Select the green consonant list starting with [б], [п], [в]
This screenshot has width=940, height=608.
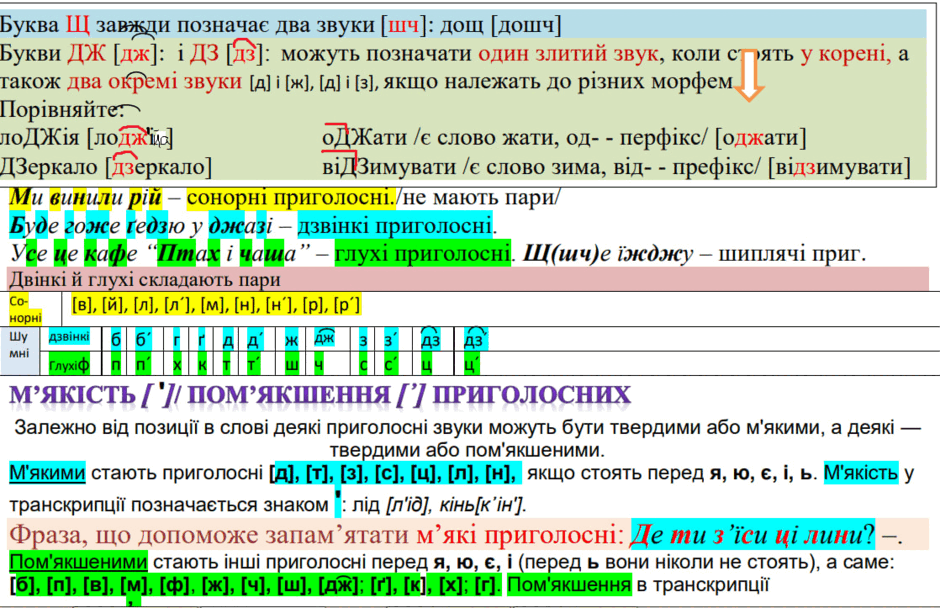[x=255, y=585]
